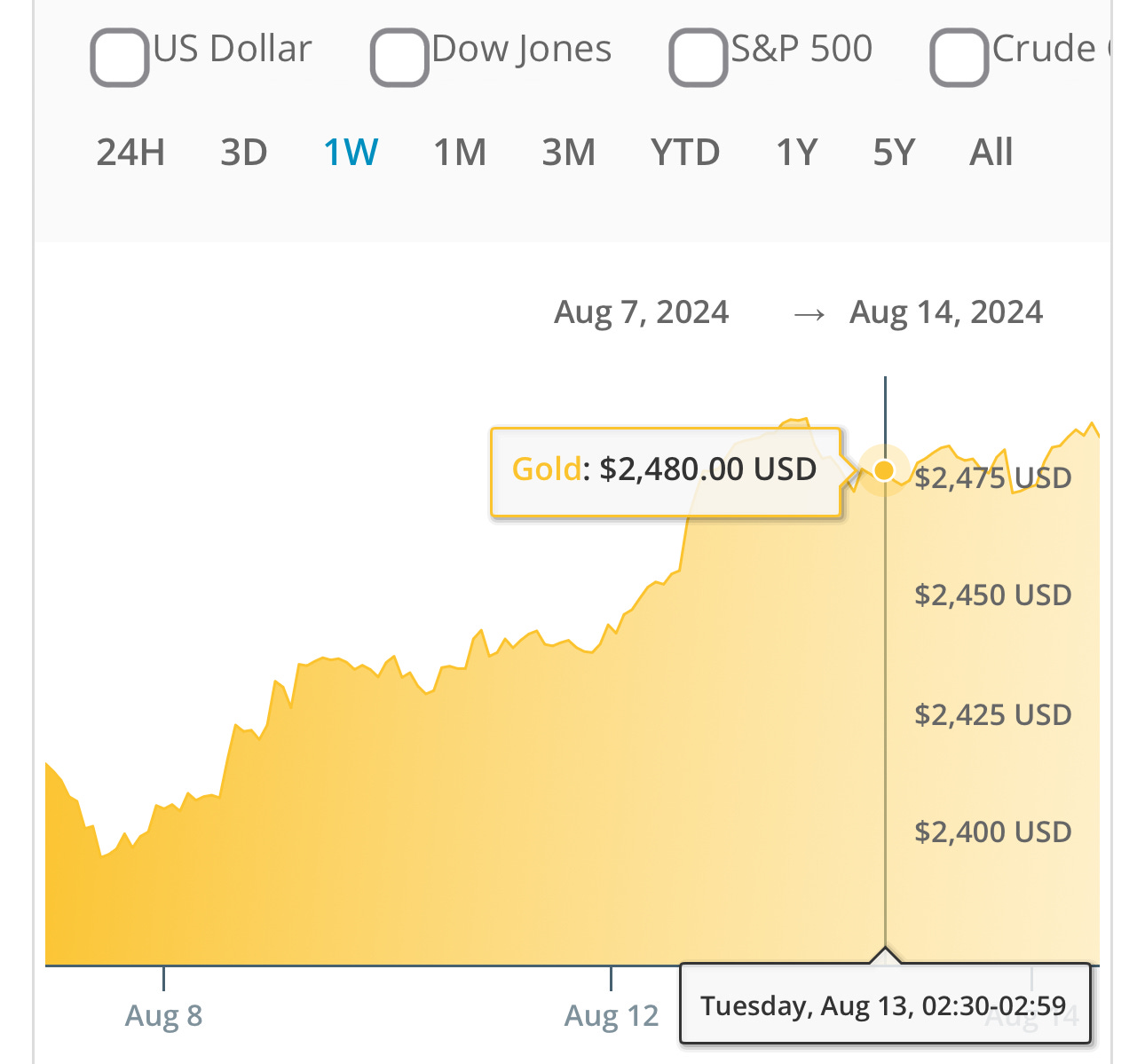The width and height of the screenshot is (1145, 1064).
Task: Click the Aug 8 axis label
Action: pyautogui.click(x=164, y=1015)
